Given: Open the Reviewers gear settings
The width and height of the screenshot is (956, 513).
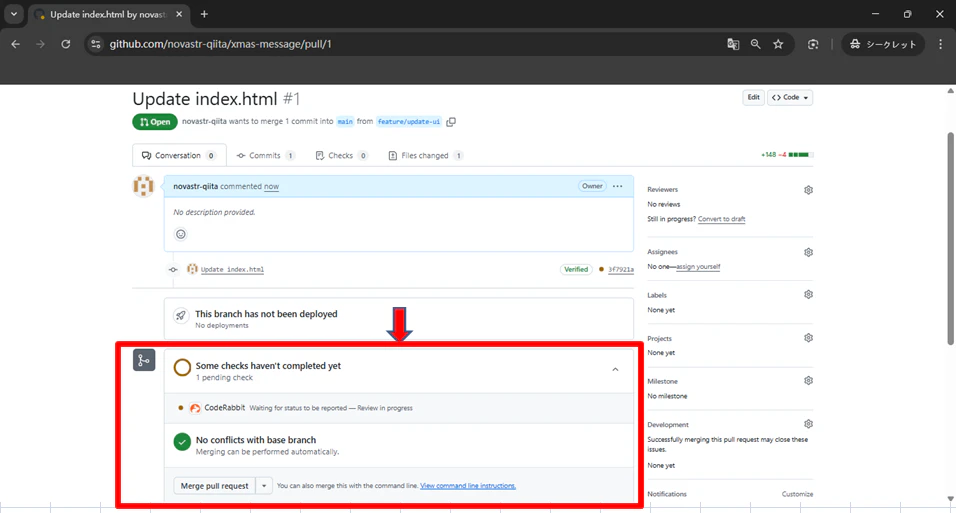Looking at the screenshot, I should click(x=808, y=190).
